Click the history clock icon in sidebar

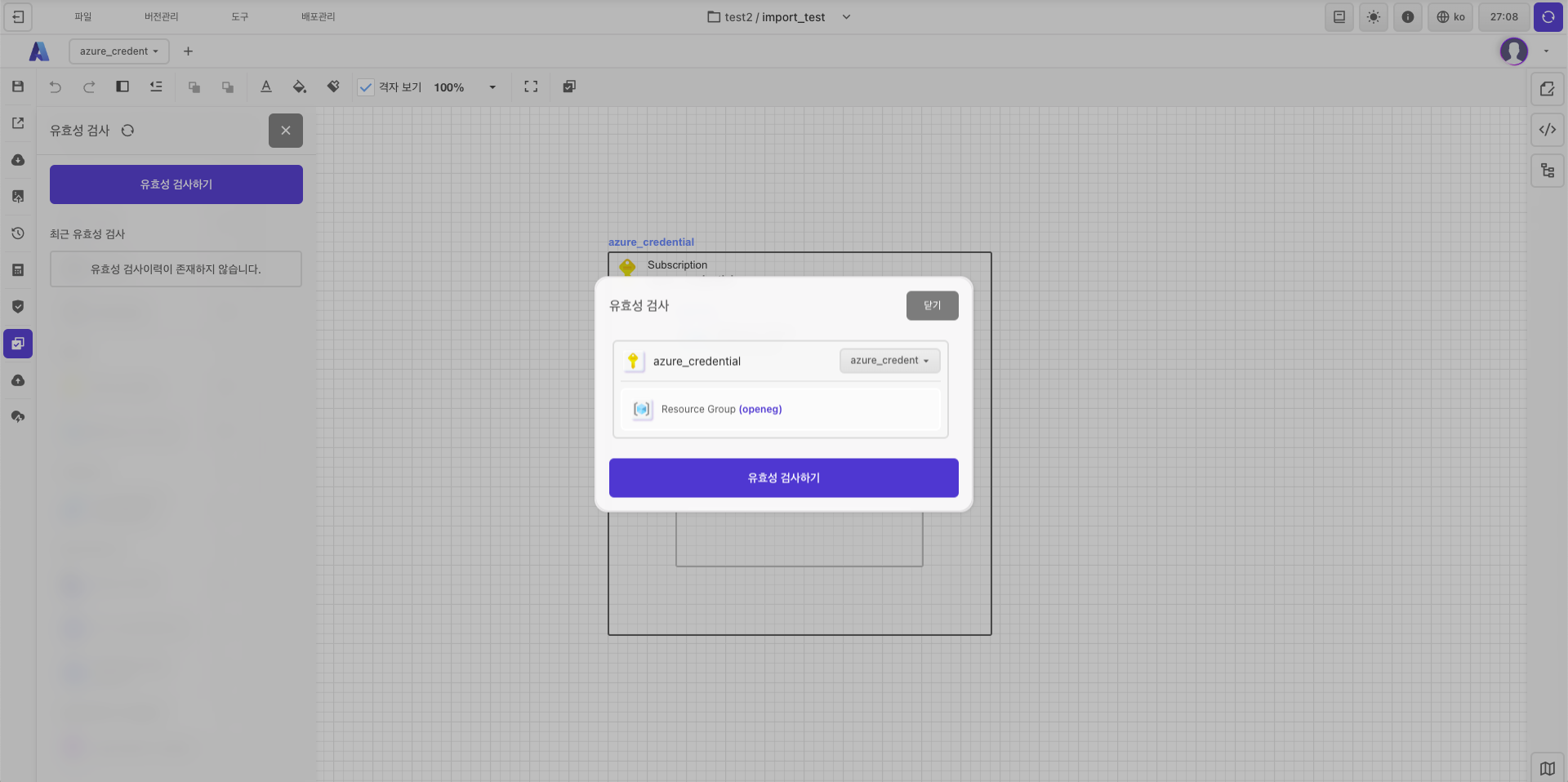[18, 233]
